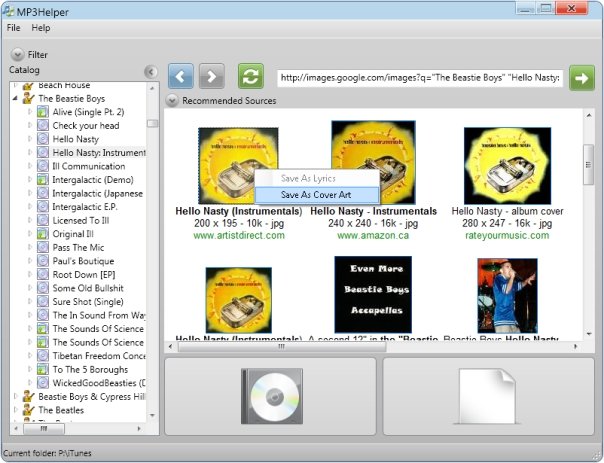
Task: Expand the Paul's Boutique node
Action: click(30, 261)
